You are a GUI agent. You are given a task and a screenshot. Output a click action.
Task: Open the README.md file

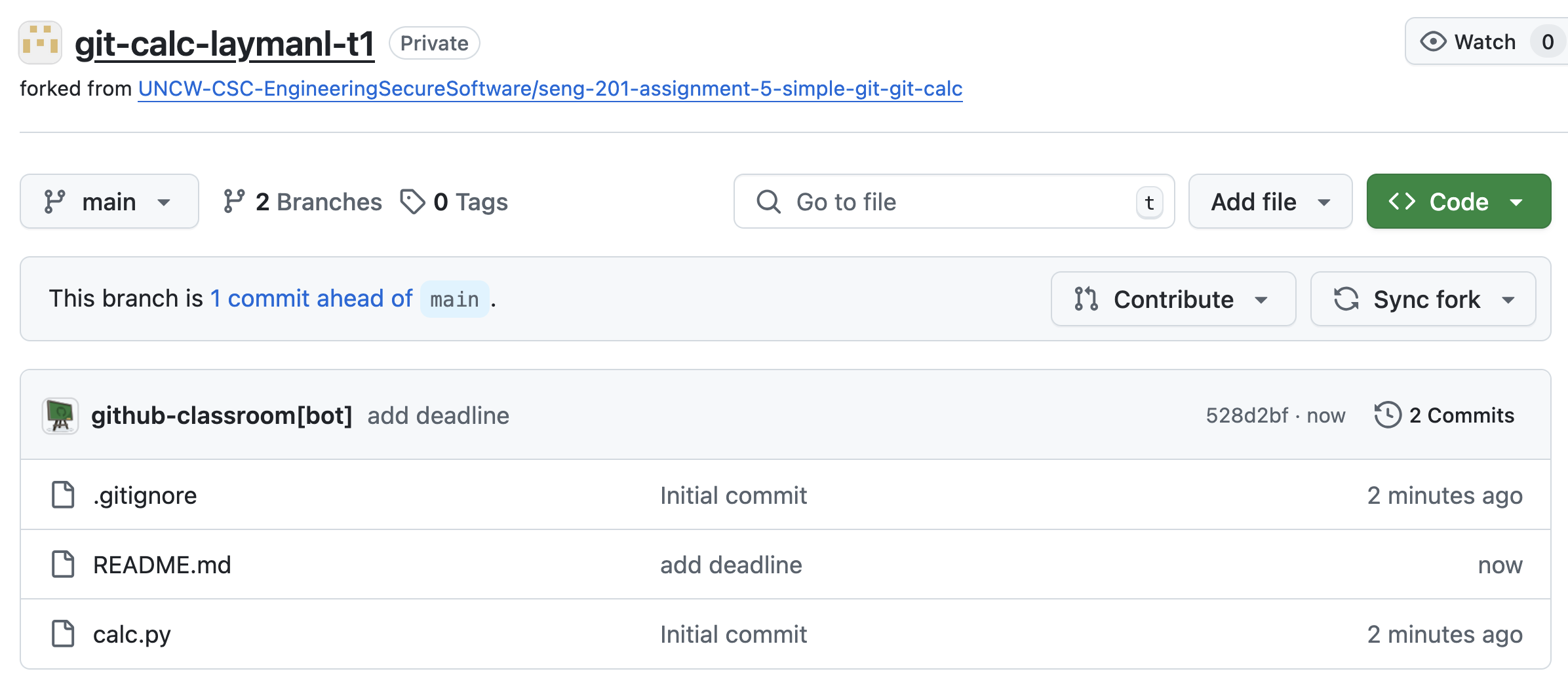tap(162, 565)
